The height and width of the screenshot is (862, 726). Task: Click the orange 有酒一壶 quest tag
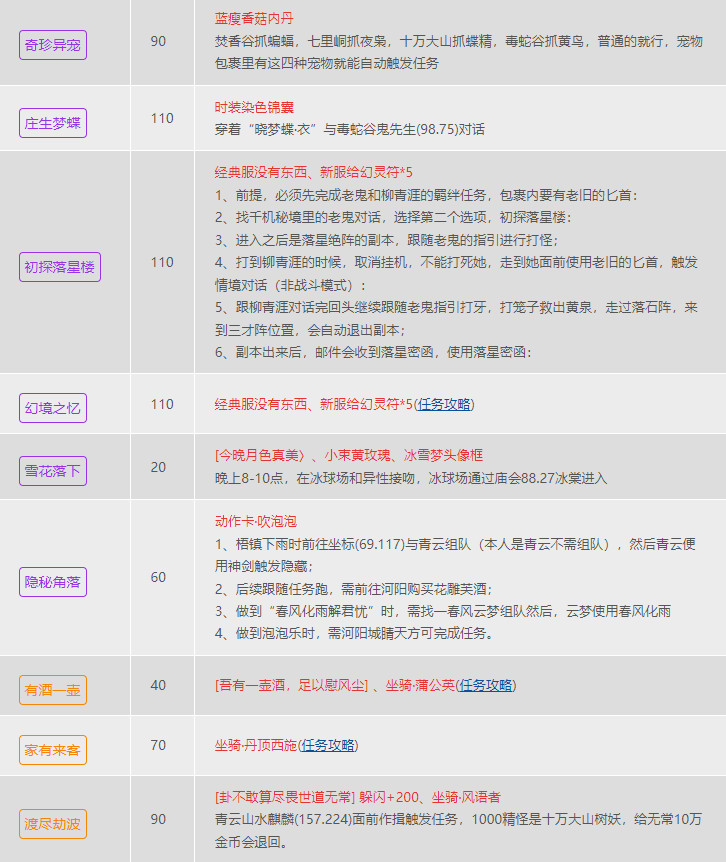pyautogui.click(x=53, y=690)
